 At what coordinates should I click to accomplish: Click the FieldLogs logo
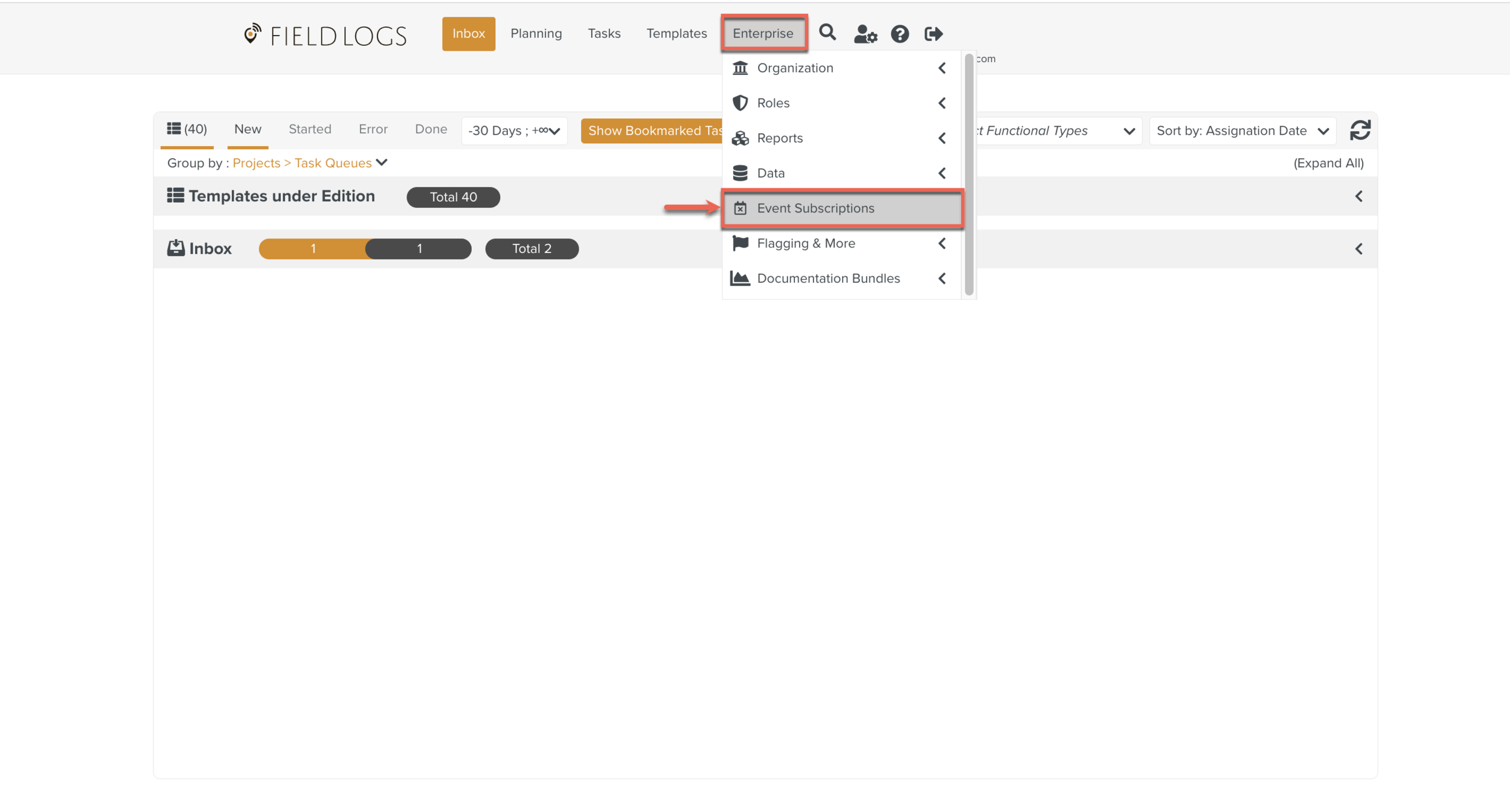click(x=326, y=35)
